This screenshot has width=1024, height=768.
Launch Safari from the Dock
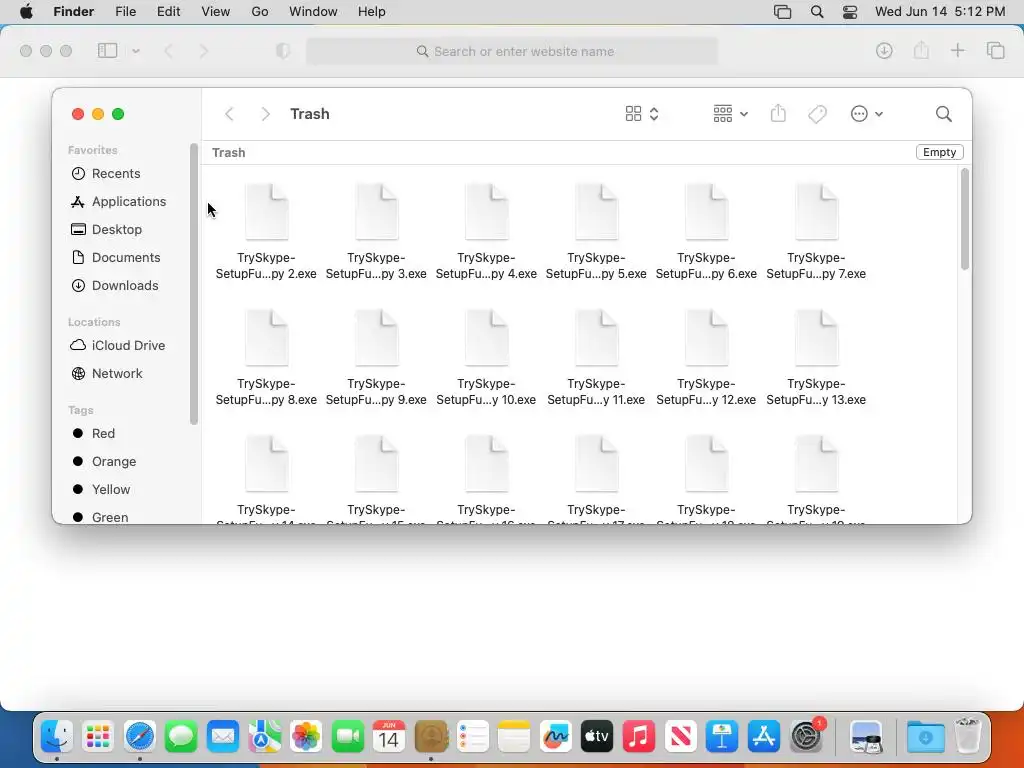[x=140, y=737]
